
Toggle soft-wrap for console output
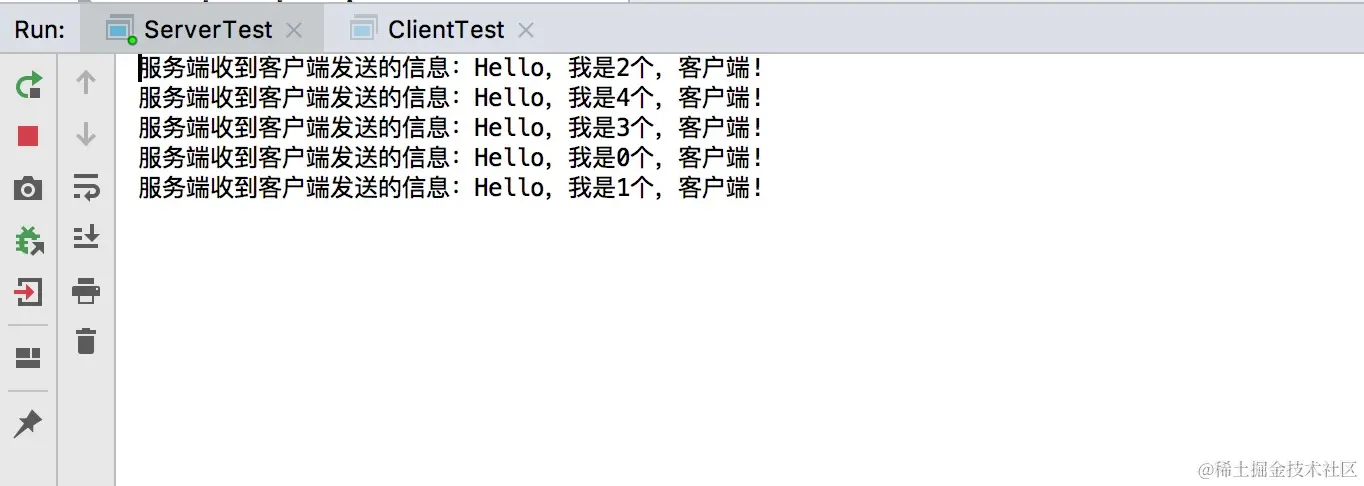[x=86, y=186]
